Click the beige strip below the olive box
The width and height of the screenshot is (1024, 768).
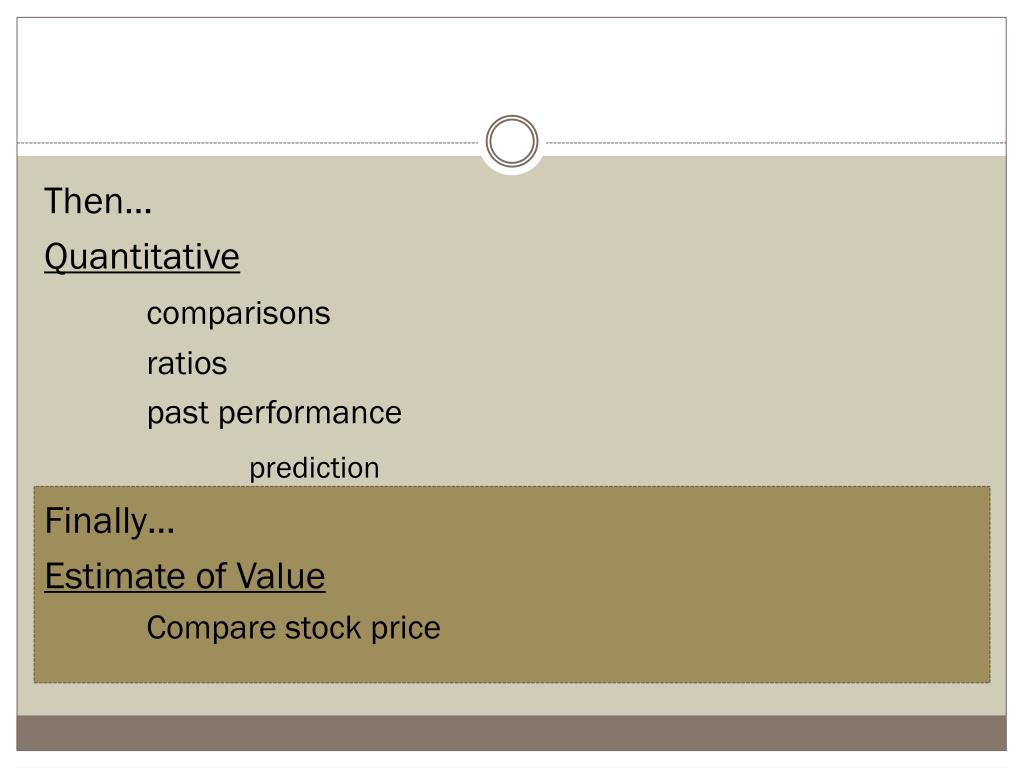511,699
